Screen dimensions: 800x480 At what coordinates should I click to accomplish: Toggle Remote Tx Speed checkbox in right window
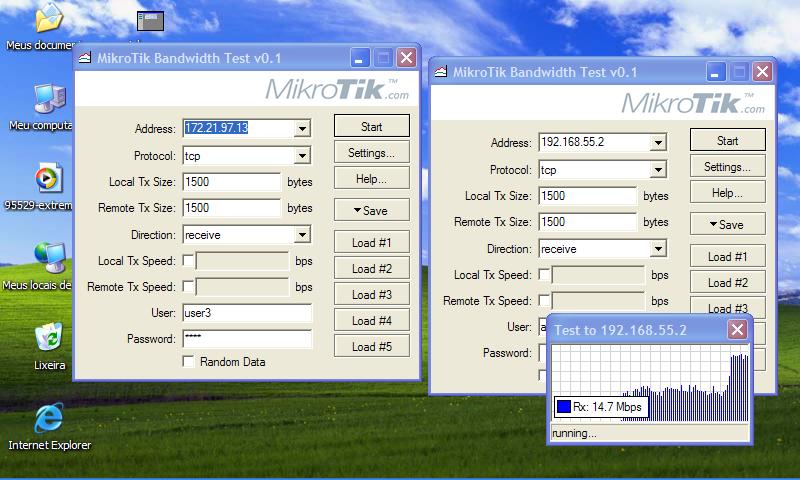click(544, 301)
